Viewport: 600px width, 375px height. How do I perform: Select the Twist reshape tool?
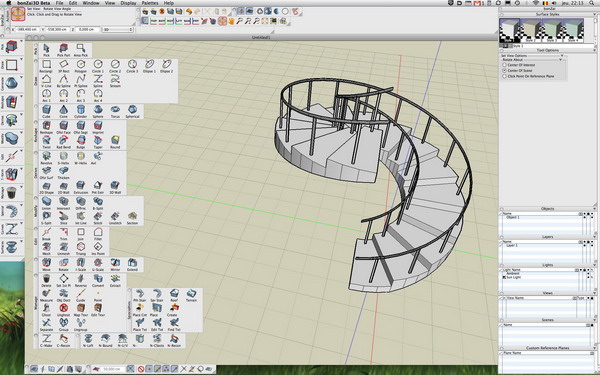pyautogui.click(x=46, y=142)
